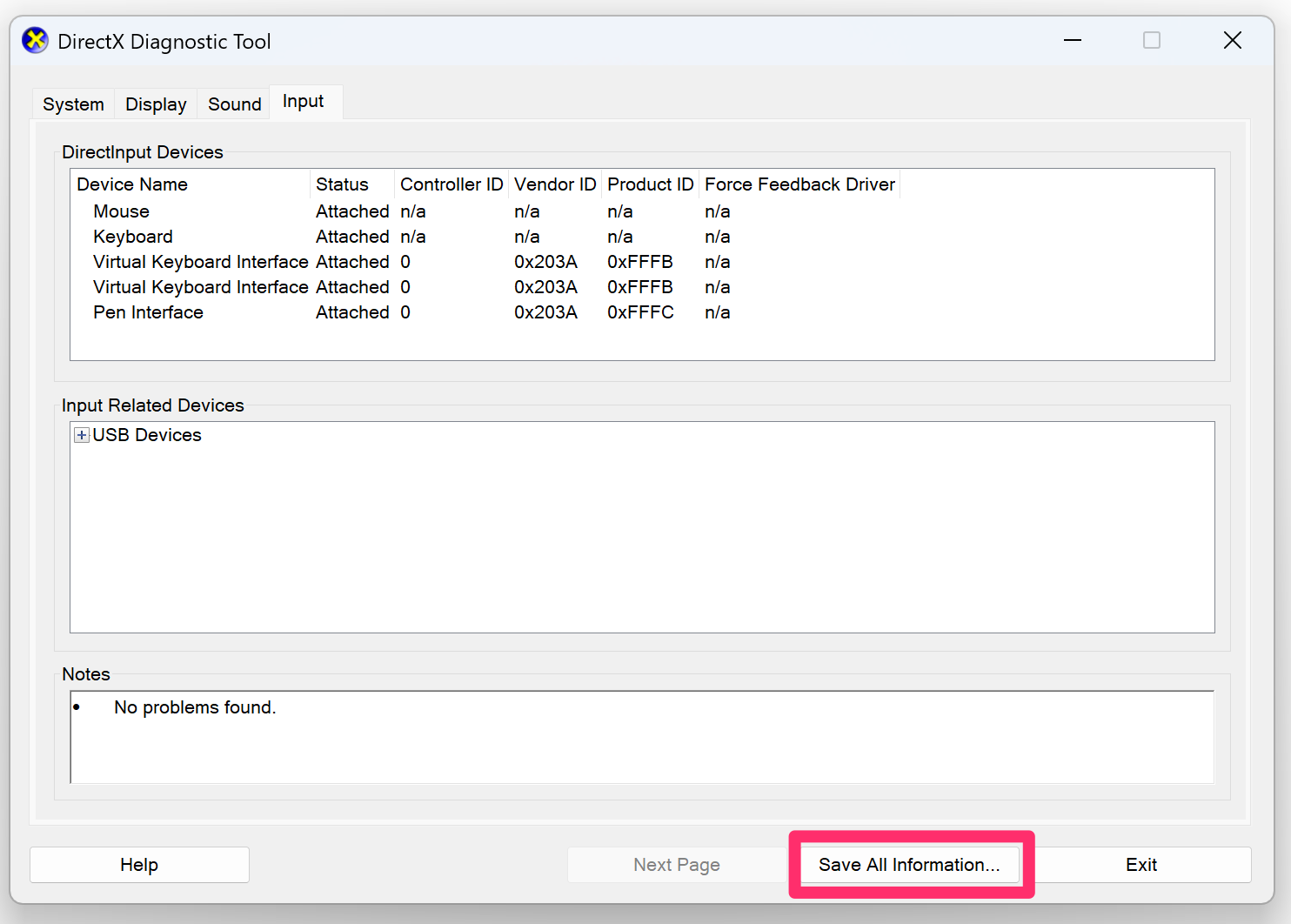Select the Pen Interface device row
The image size is (1291, 924).
click(x=148, y=311)
